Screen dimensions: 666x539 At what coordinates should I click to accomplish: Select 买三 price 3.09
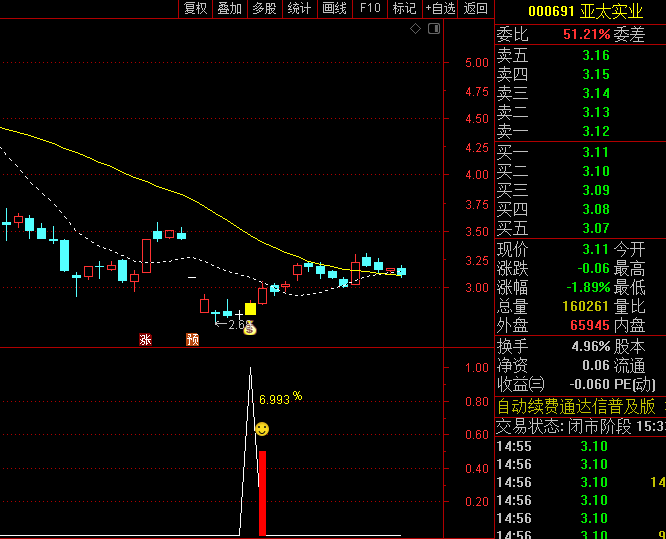(596, 190)
